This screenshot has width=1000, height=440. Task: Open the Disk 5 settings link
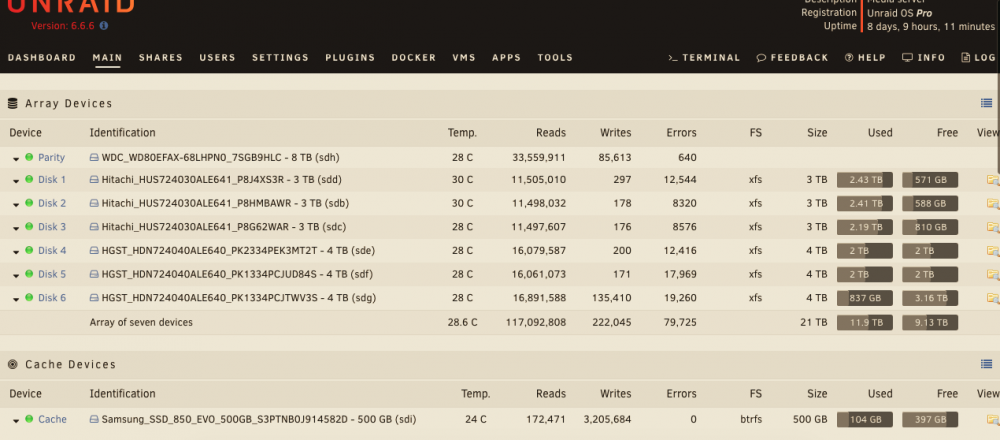[x=52, y=274]
